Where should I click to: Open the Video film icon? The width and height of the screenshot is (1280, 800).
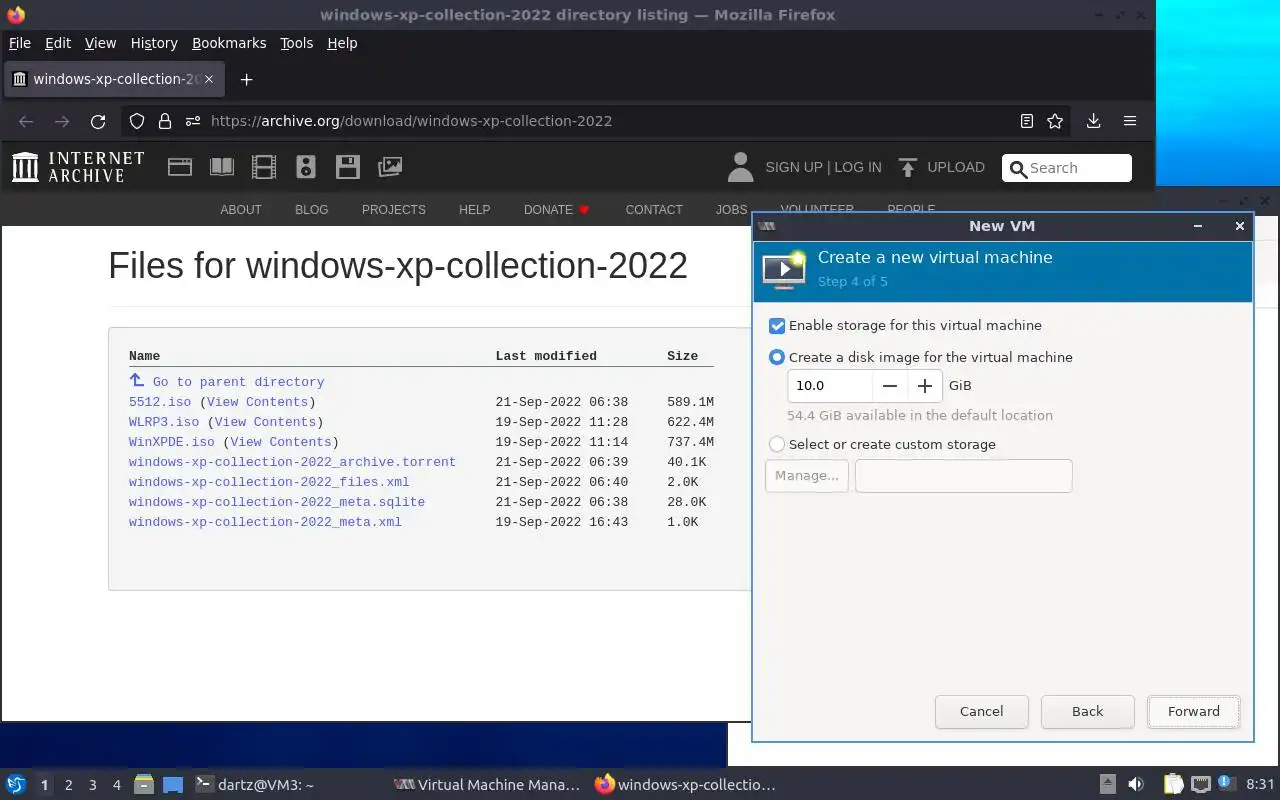click(x=264, y=167)
